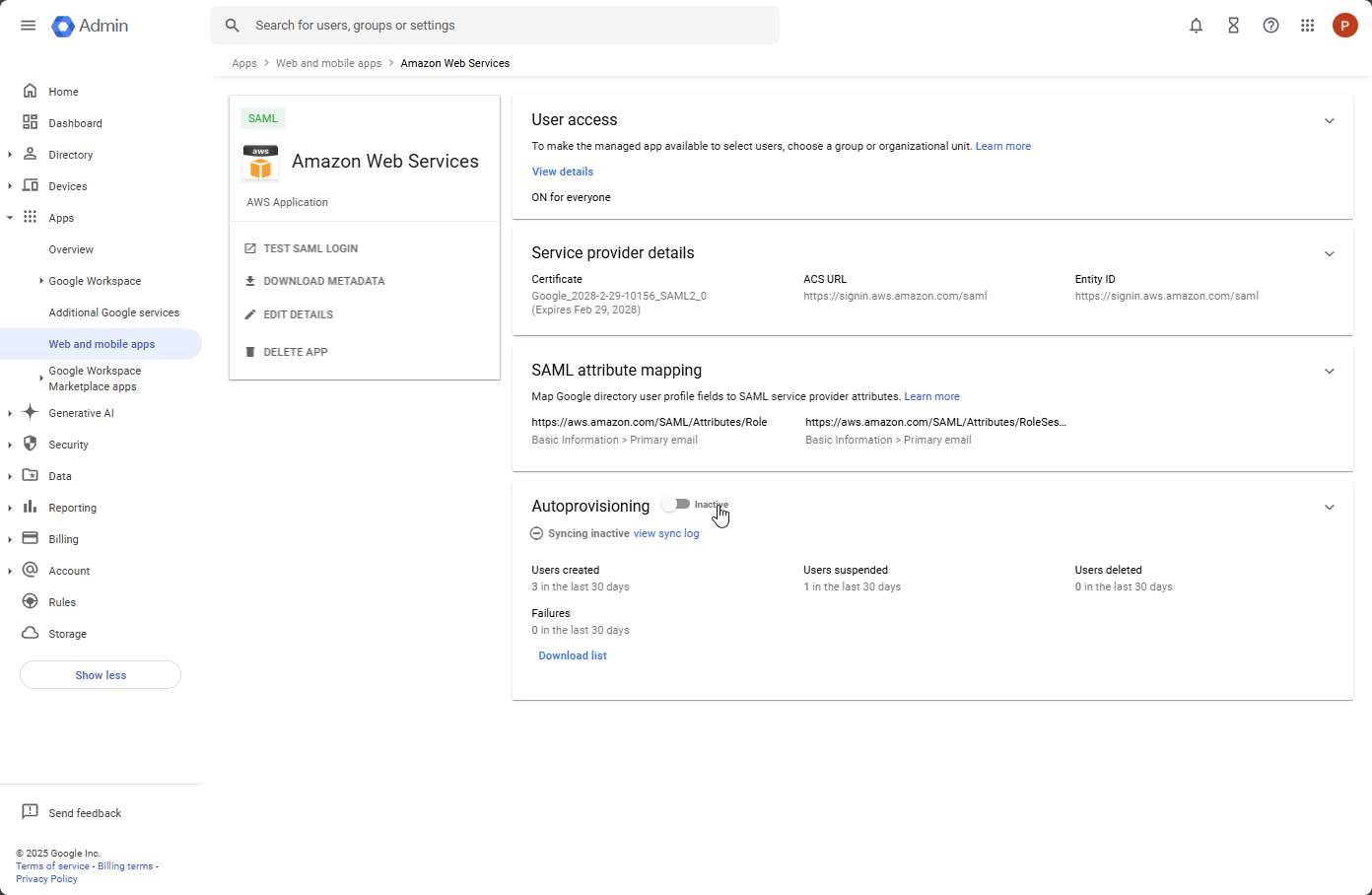
Task: Click Learn more in SAML attribute mapping
Action: click(x=931, y=396)
